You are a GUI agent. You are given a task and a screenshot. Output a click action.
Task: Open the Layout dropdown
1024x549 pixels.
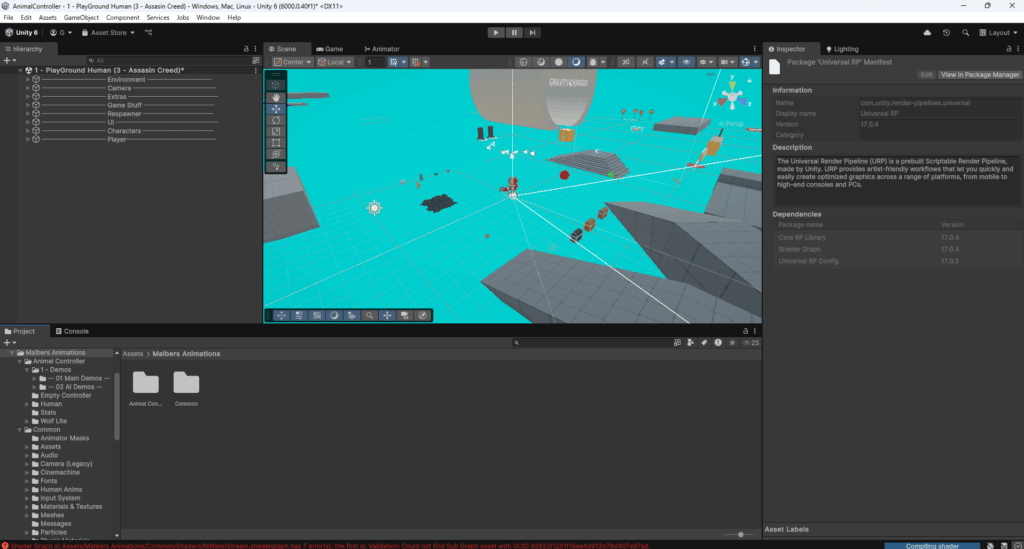pos(998,33)
